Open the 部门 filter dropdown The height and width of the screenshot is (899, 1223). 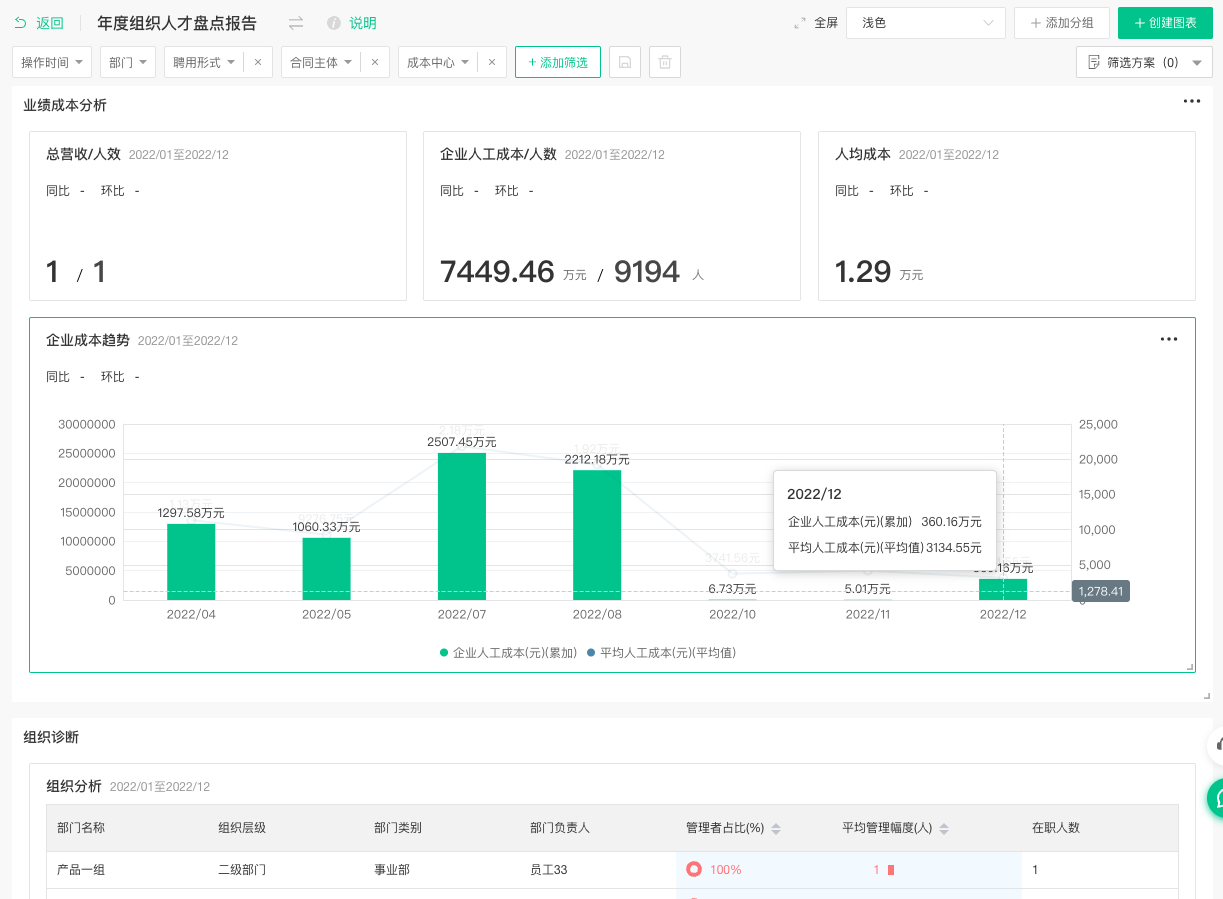128,62
